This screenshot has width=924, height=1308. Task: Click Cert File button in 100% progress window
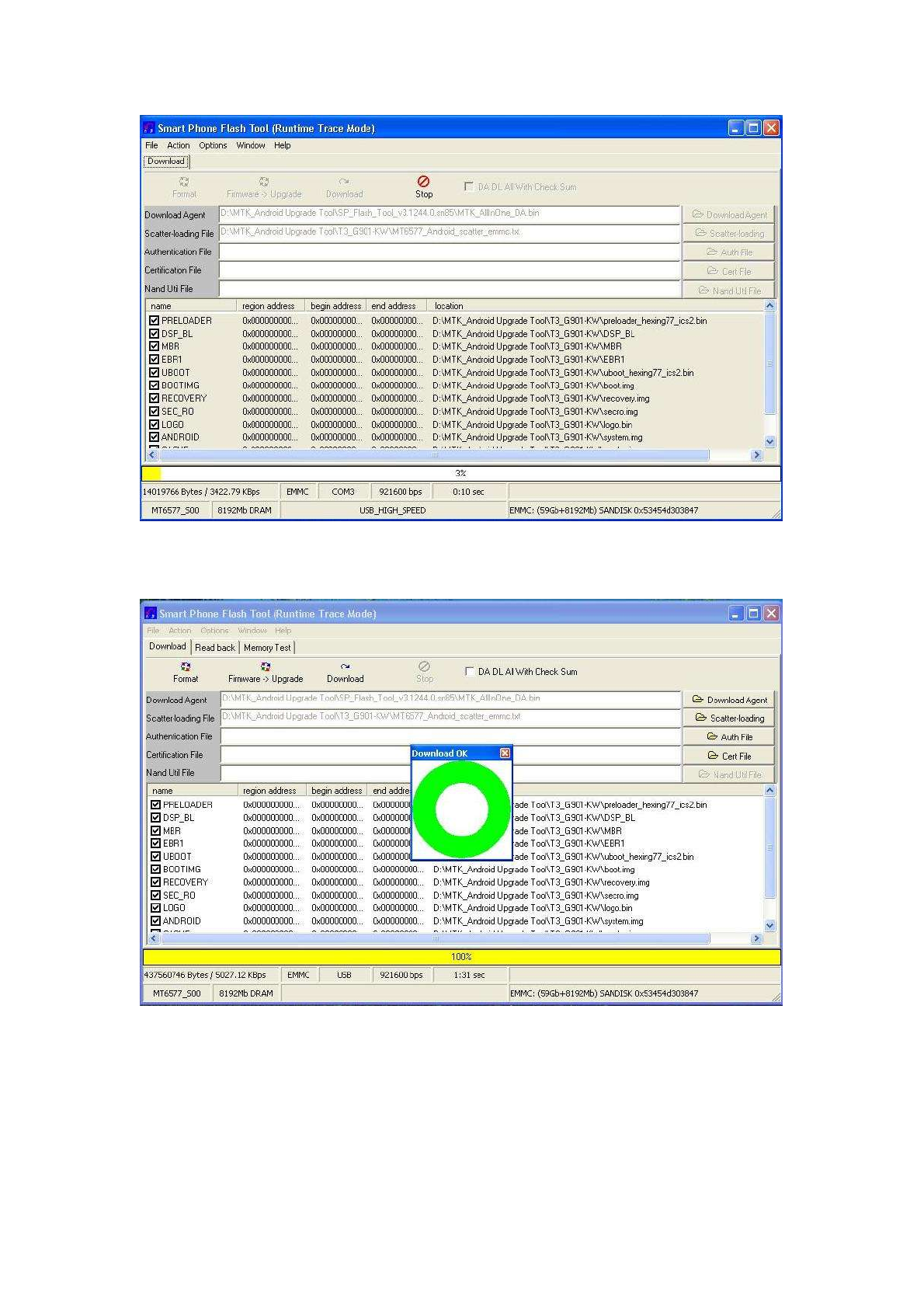click(729, 756)
